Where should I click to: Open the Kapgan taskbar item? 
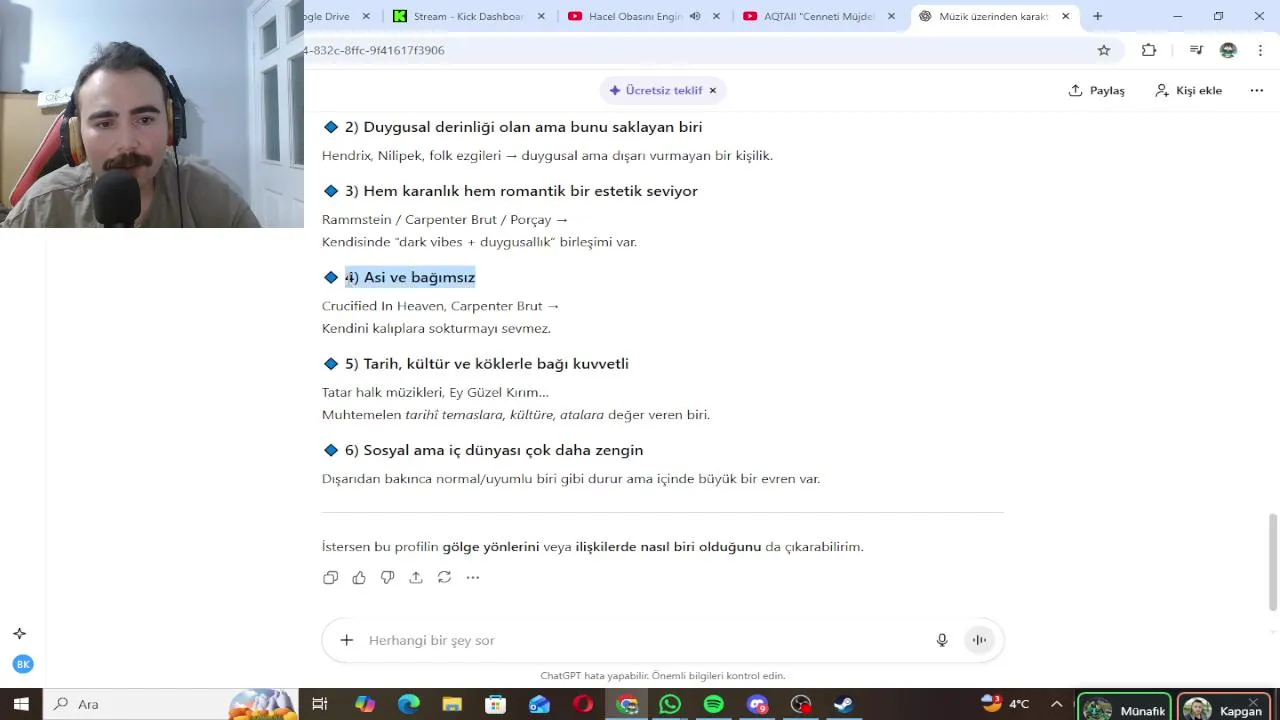1225,708
